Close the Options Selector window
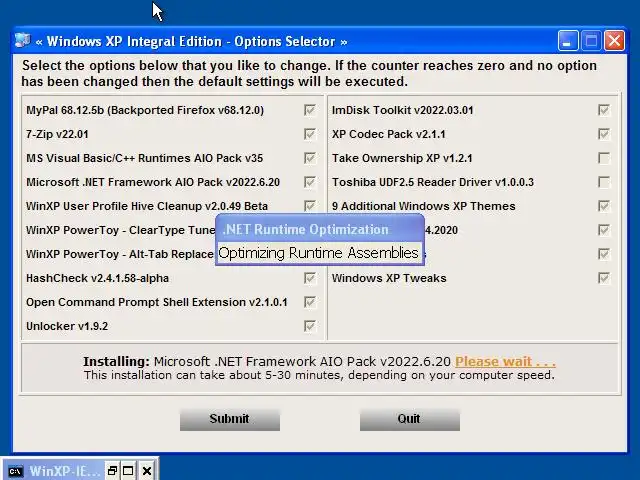This screenshot has height=480, width=640. point(614,41)
